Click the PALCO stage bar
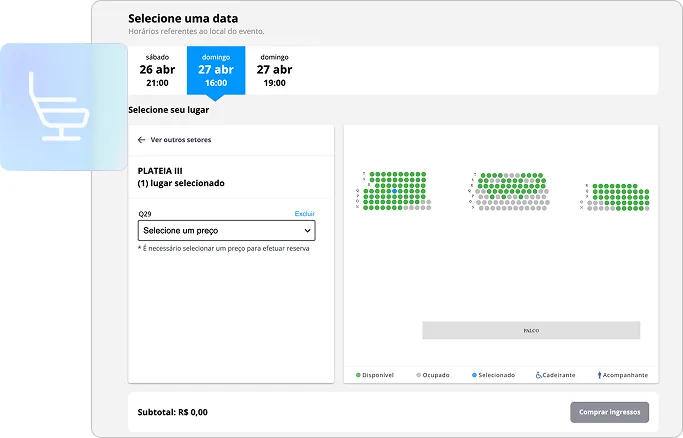 (530, 330)
